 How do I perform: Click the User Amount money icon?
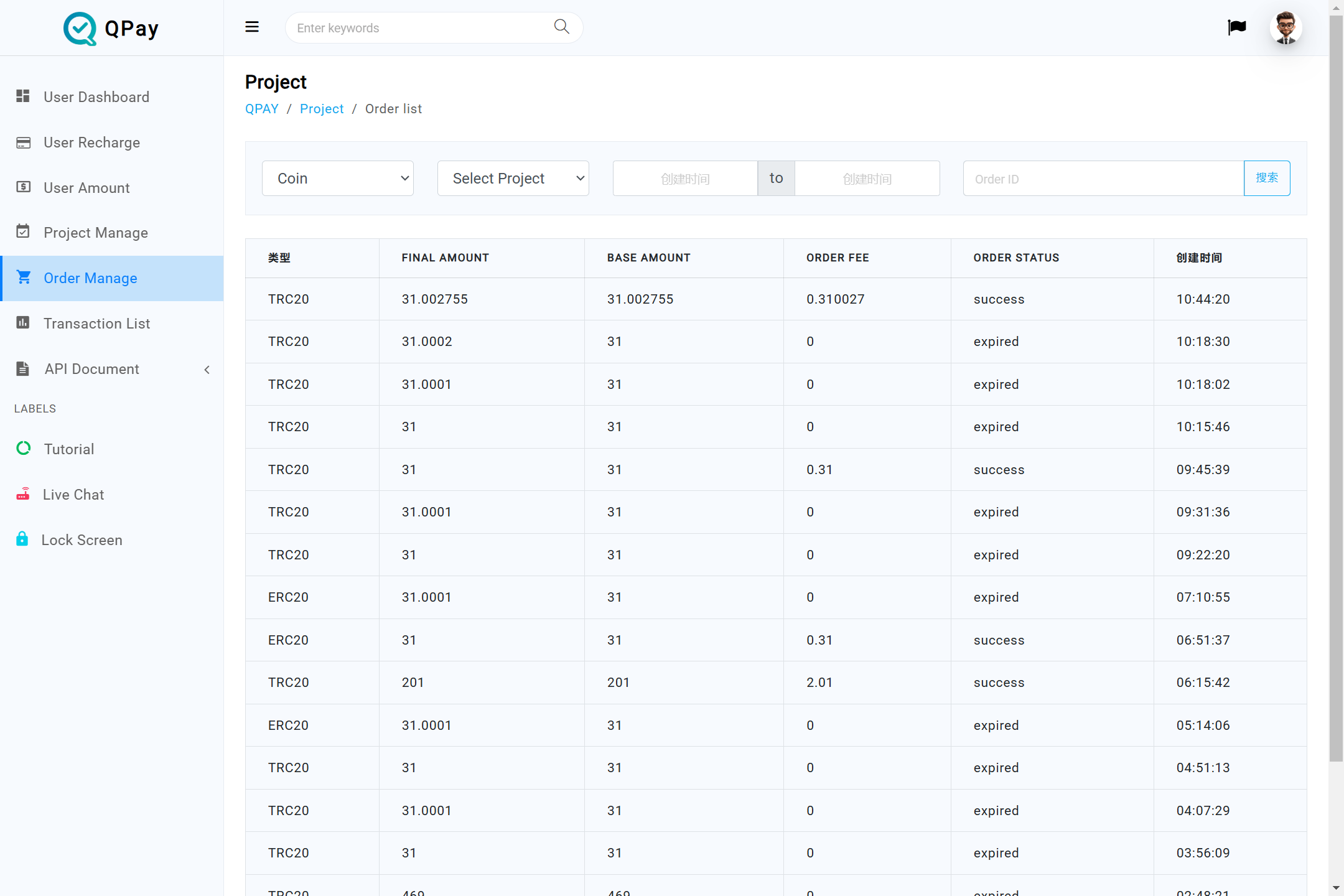click(23, 187)
